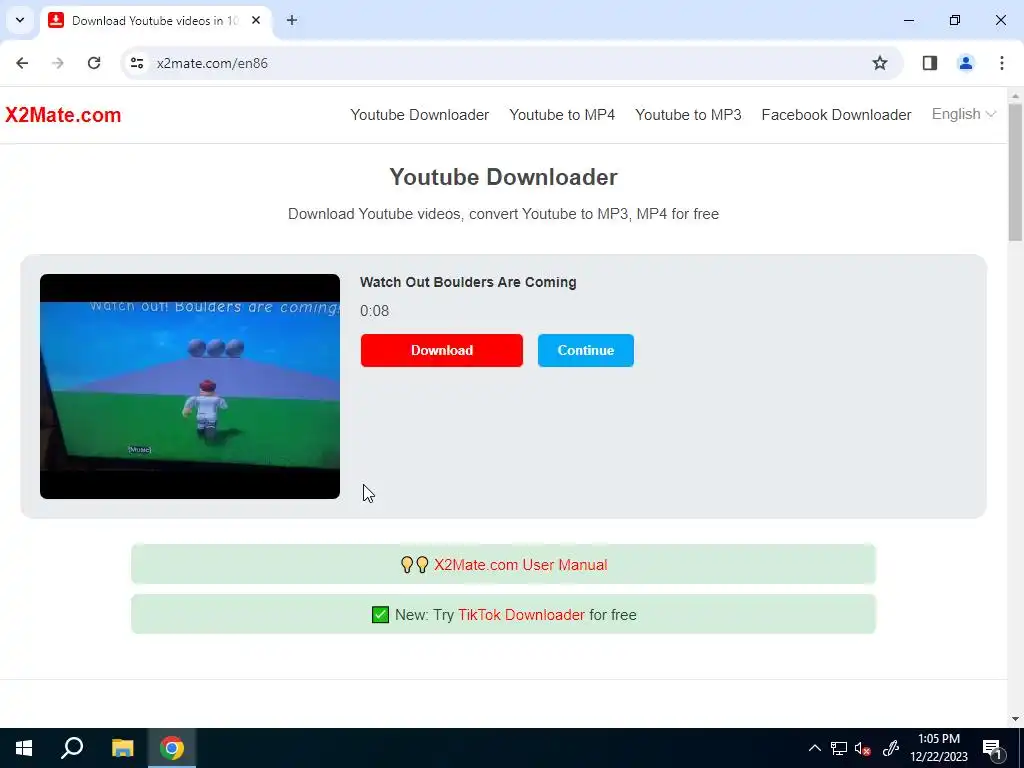The height and width of the screenshot is (768, 1024).
Task: Expand the English language dropdown
Action: point(963,114)
